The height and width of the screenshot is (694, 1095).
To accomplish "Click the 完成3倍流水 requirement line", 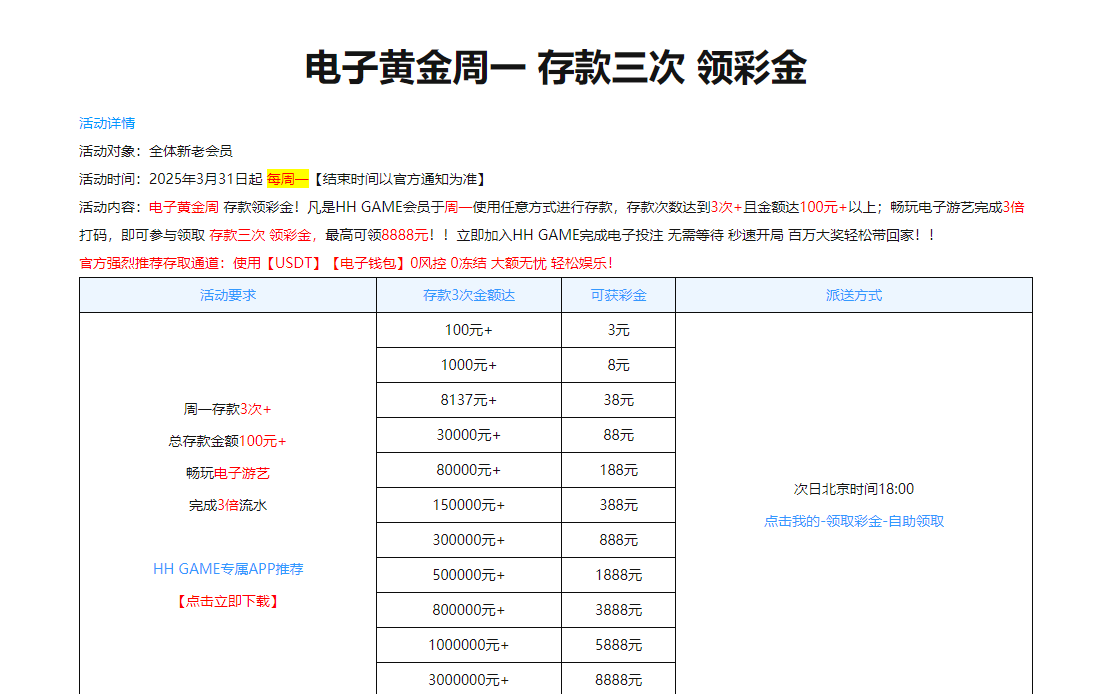I will point(228,505).
